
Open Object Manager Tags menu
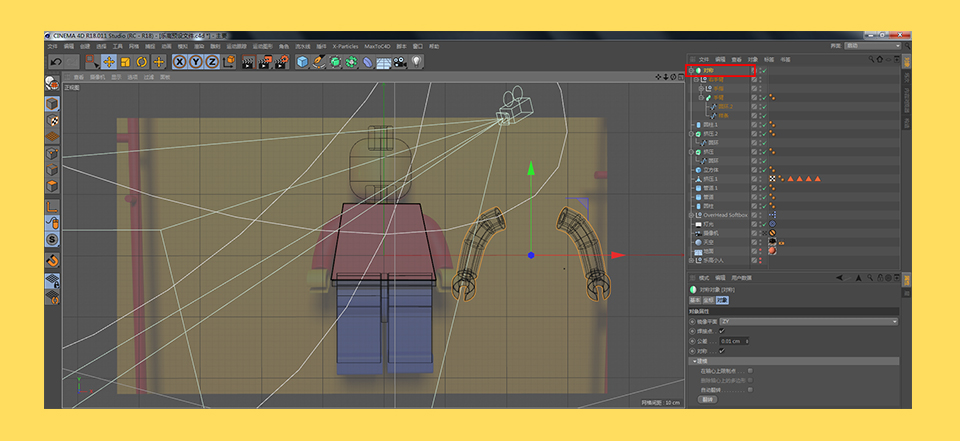(x=769, y=59)
